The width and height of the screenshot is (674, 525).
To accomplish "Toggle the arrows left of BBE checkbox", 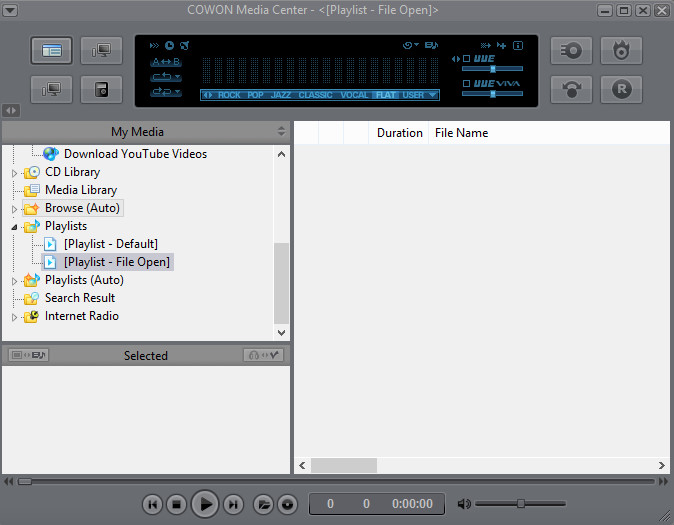I will (456, 59).
